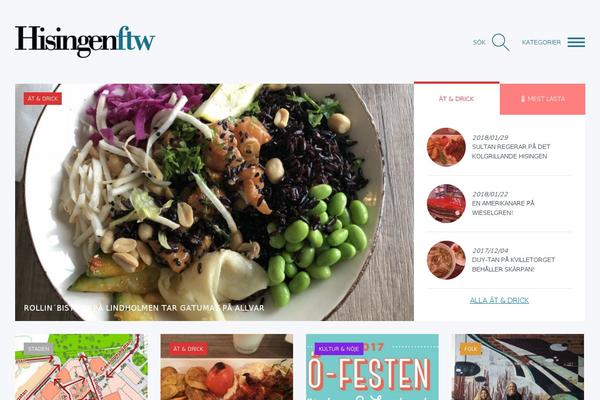Viewport: 600px width, 400px height.
Task: Open the Ö-FESTEN article card
Action: click(x=372, y=367)
